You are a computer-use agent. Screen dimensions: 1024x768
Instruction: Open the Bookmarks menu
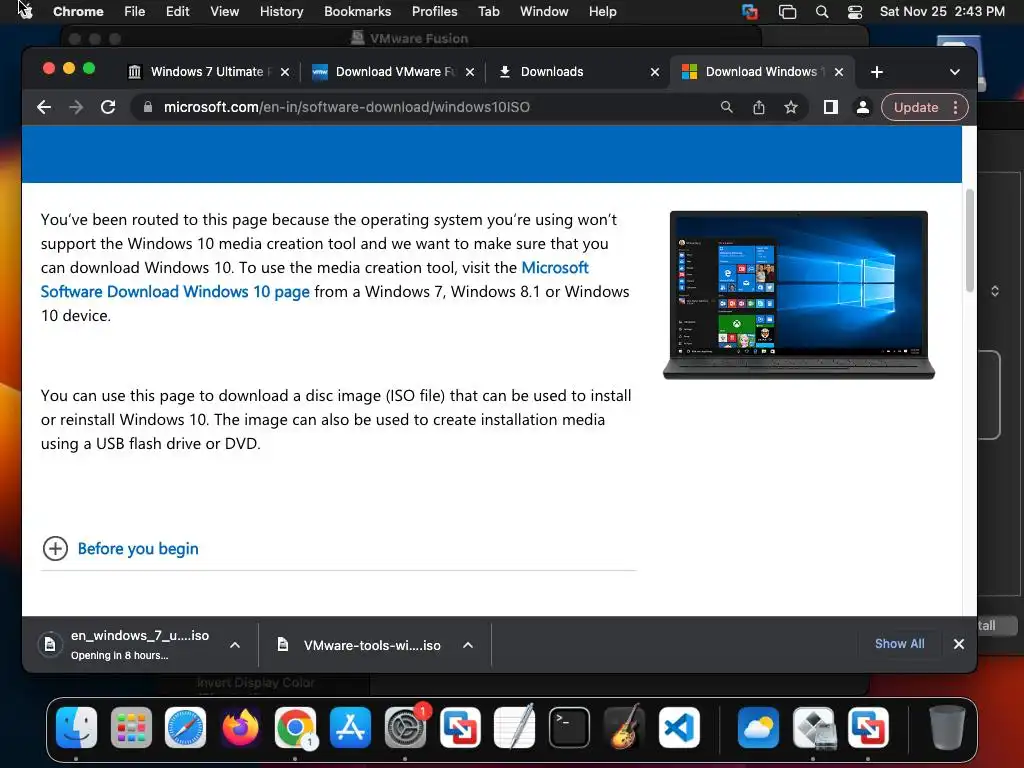point(357,11)
